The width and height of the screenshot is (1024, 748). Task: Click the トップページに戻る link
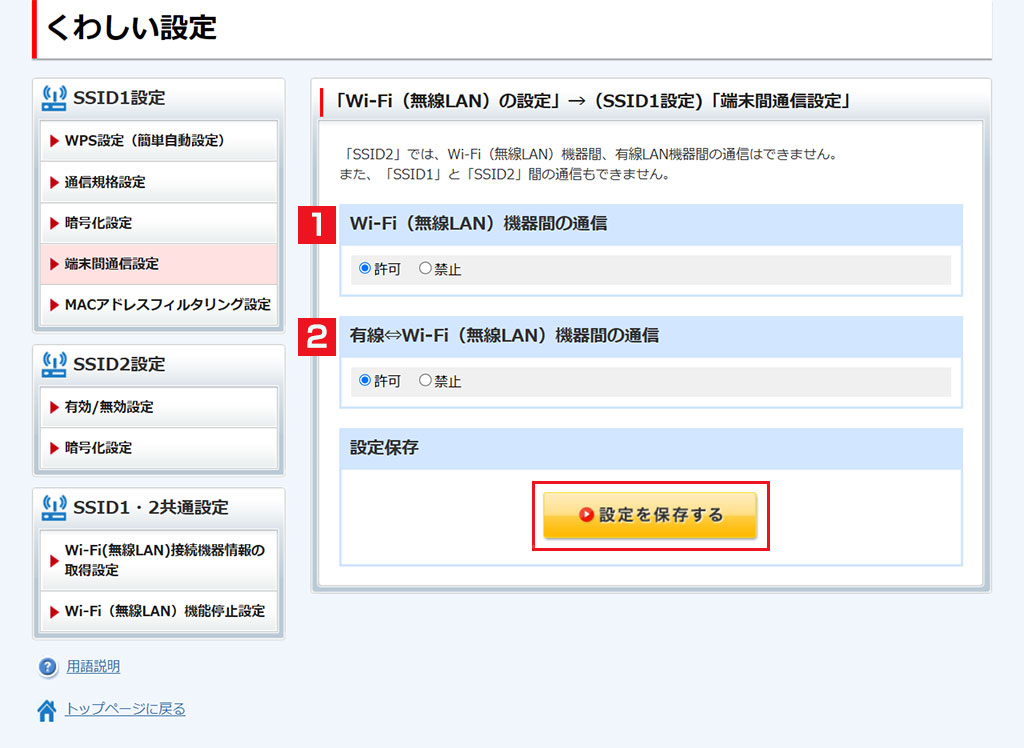coord(125,709)
